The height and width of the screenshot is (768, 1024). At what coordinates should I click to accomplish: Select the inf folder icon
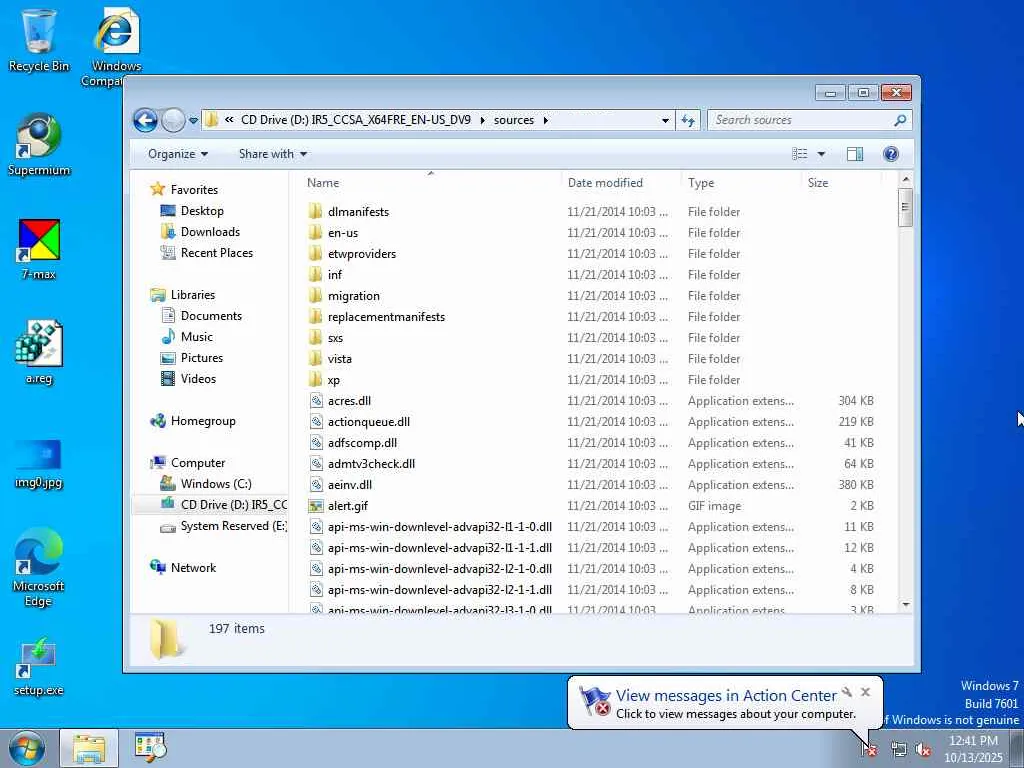tap(315, 275)
